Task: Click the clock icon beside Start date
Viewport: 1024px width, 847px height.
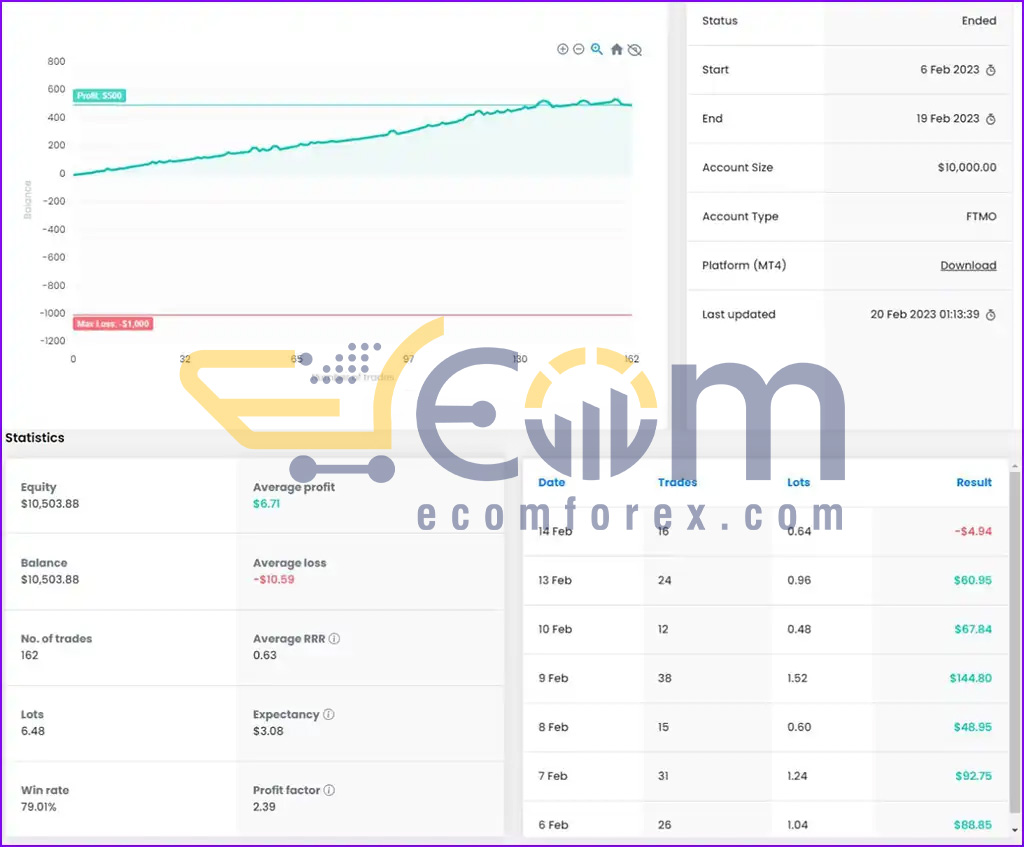Action: [991, 70]
